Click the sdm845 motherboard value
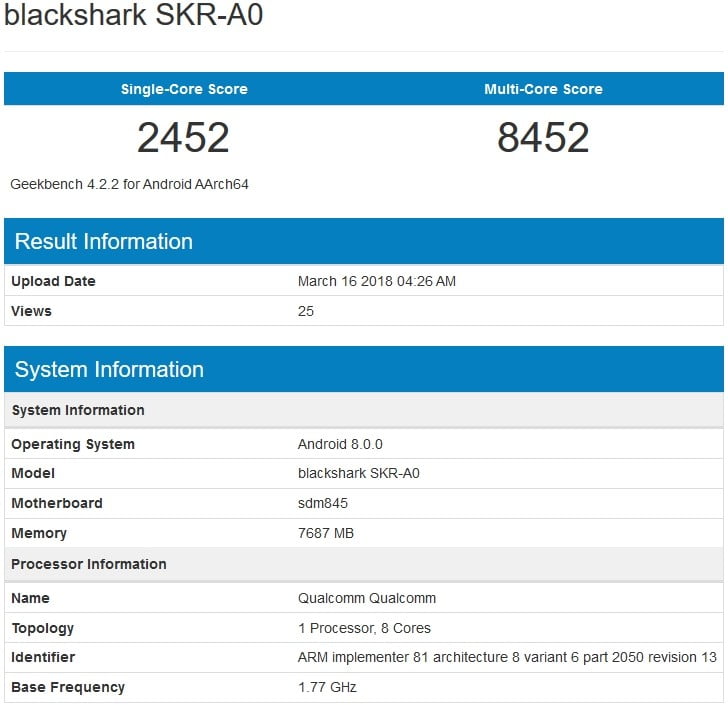Viewport: 728px width, 705px height. click(323, 503)
